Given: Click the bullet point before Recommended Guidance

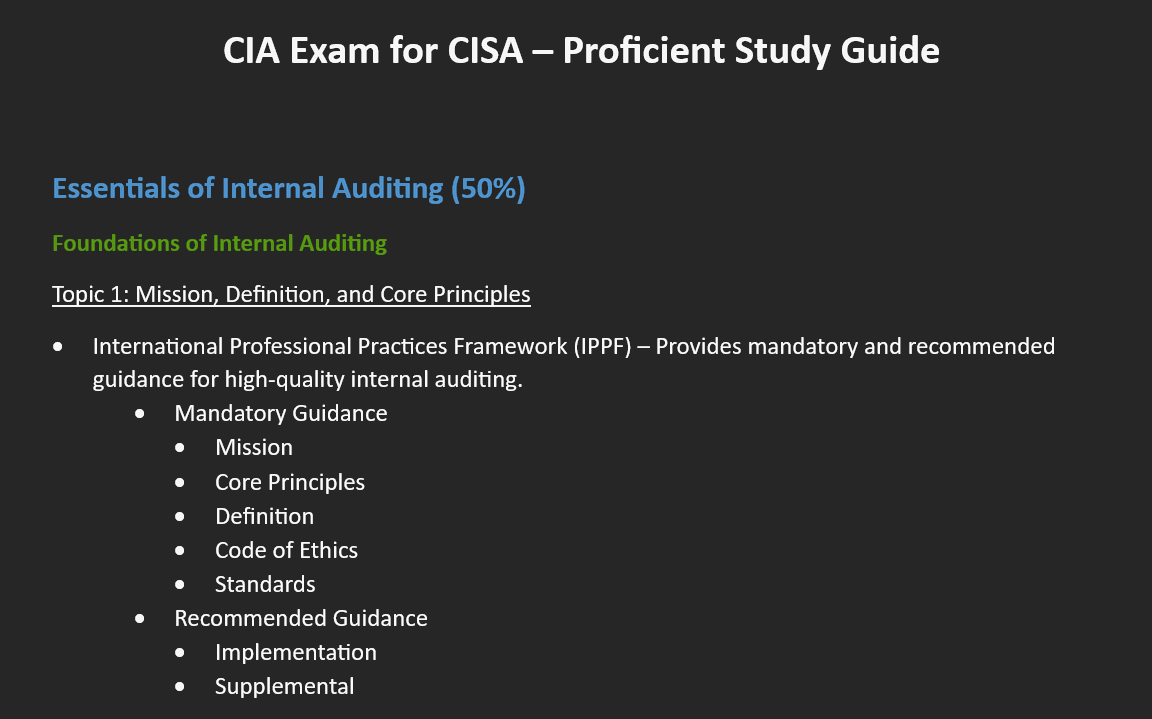Looking at the screenshot, I should pos(140,619).
